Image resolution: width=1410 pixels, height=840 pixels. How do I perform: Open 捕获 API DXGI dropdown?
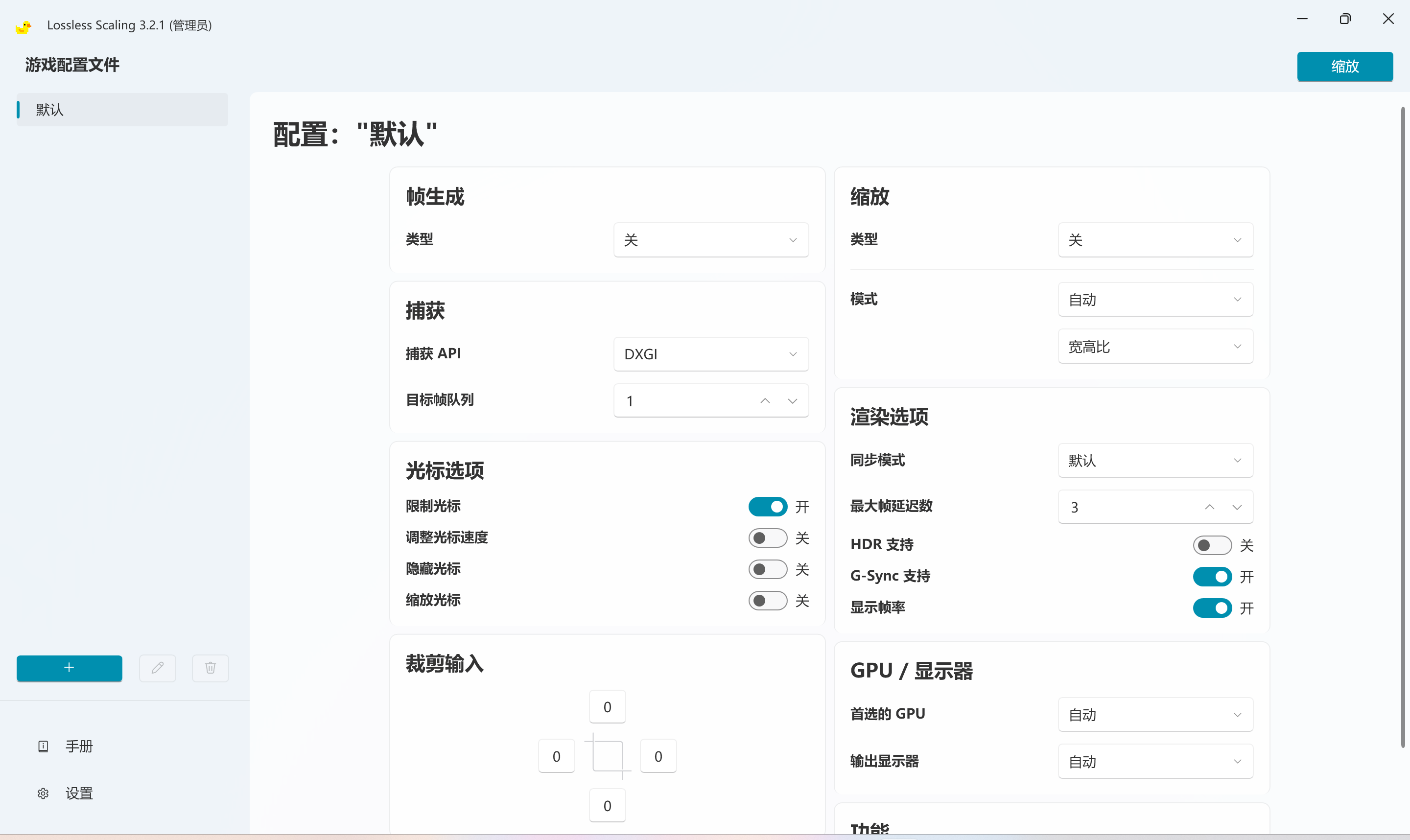point(711,354)
